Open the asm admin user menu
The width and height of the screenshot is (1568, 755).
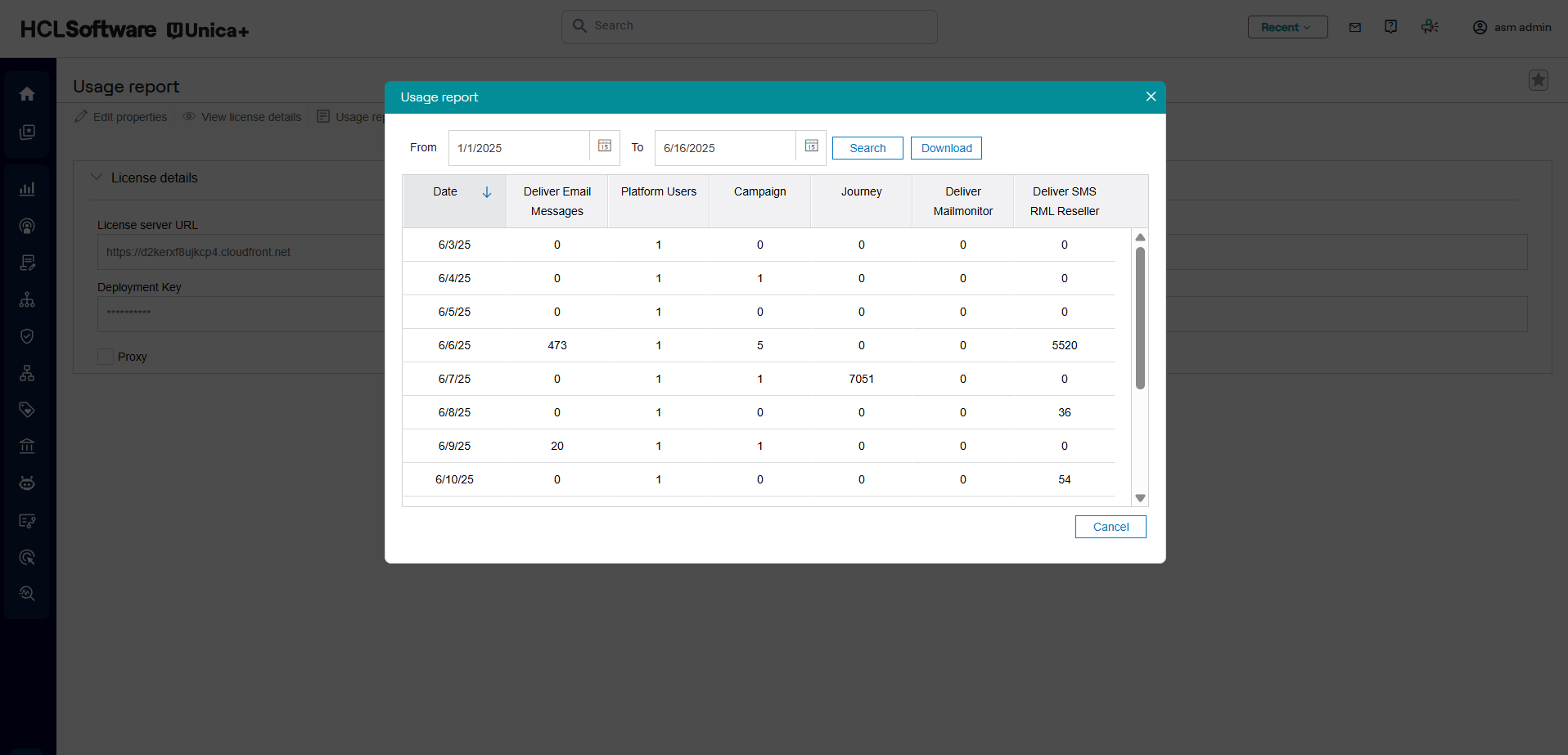point(1512,27)
